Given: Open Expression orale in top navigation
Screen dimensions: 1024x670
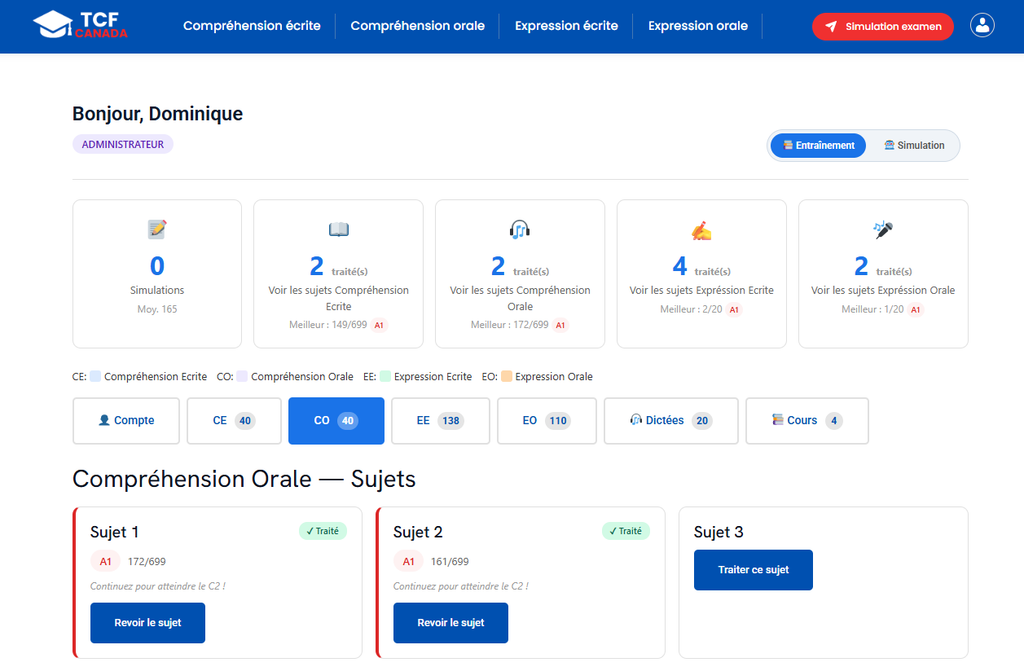Looking at the screenshot, I should pyautogui.click(x=697, y=26).
